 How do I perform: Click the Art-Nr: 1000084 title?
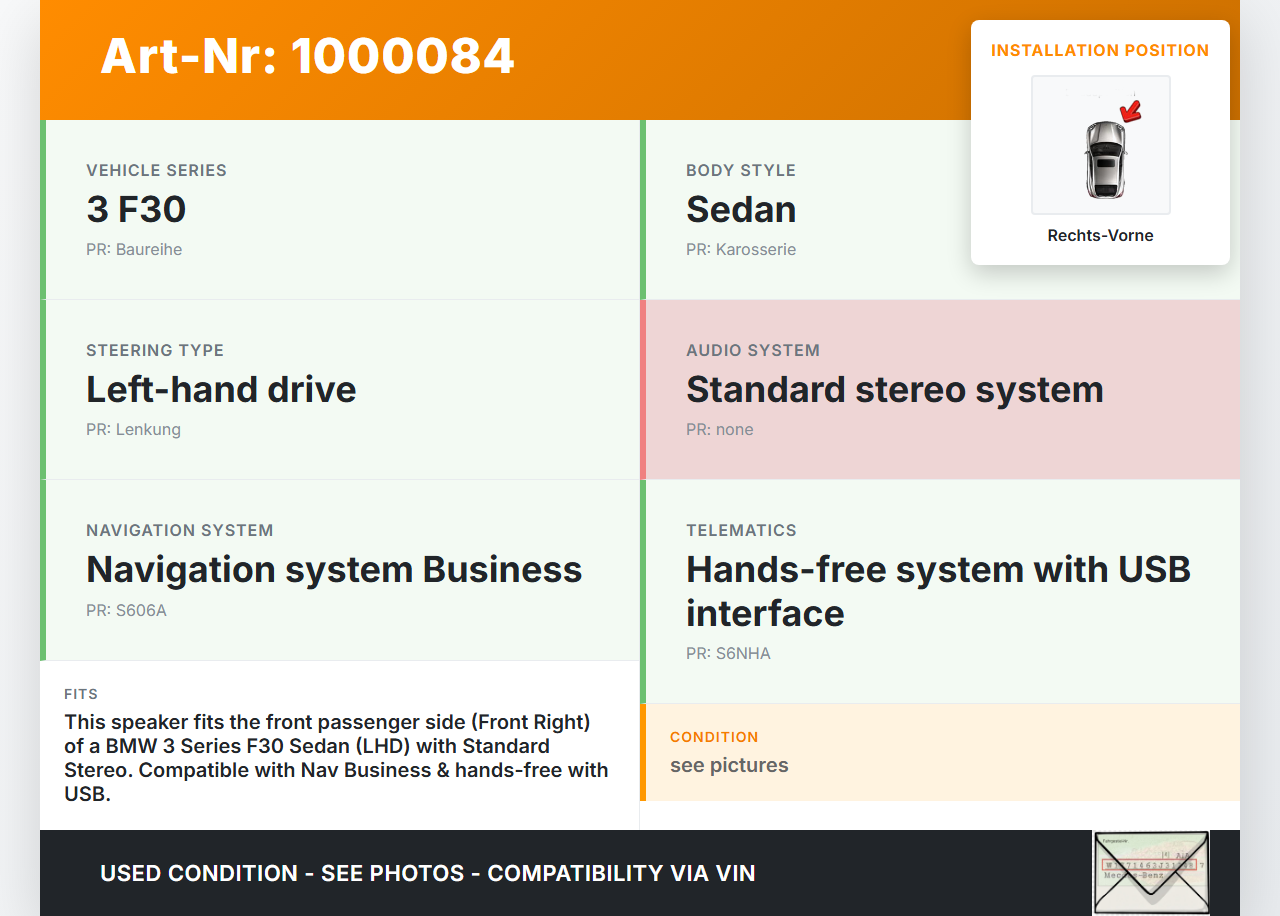[307, 56]
